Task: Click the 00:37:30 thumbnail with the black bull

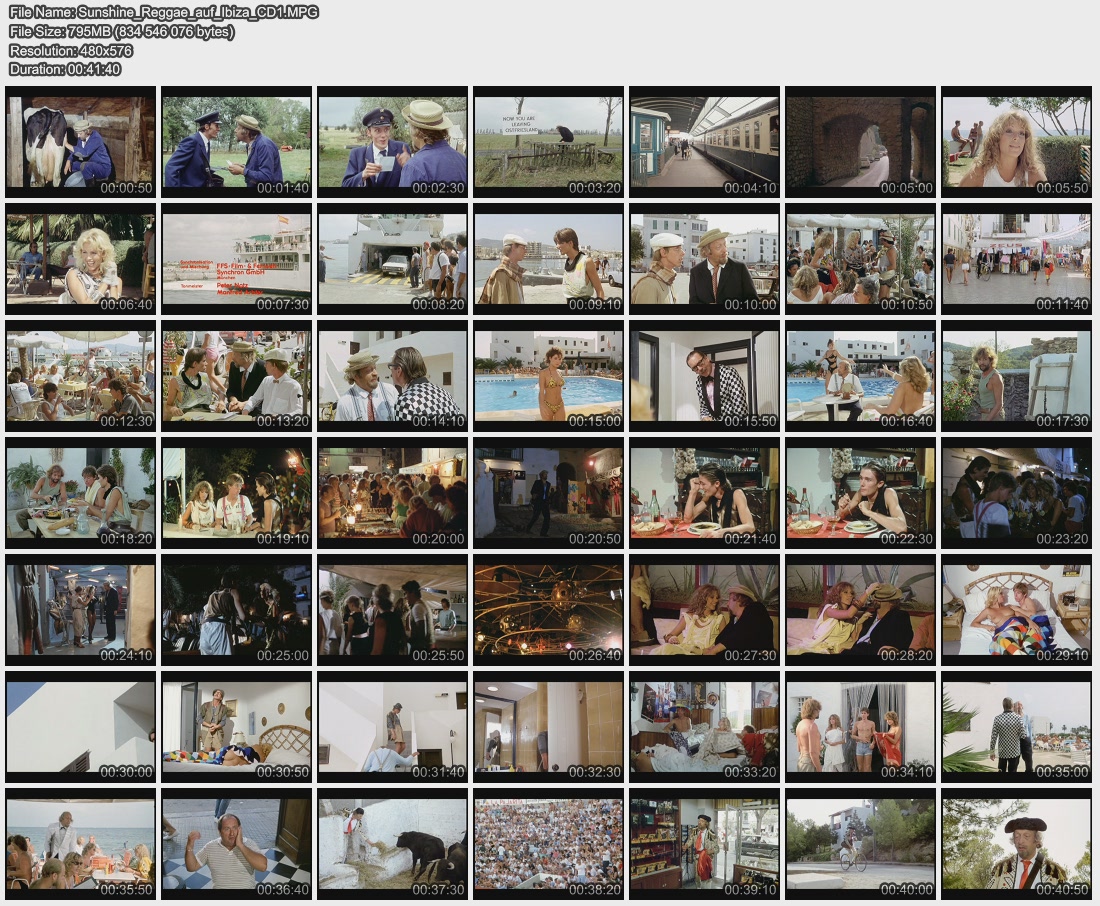Action: tap(392, 844)
